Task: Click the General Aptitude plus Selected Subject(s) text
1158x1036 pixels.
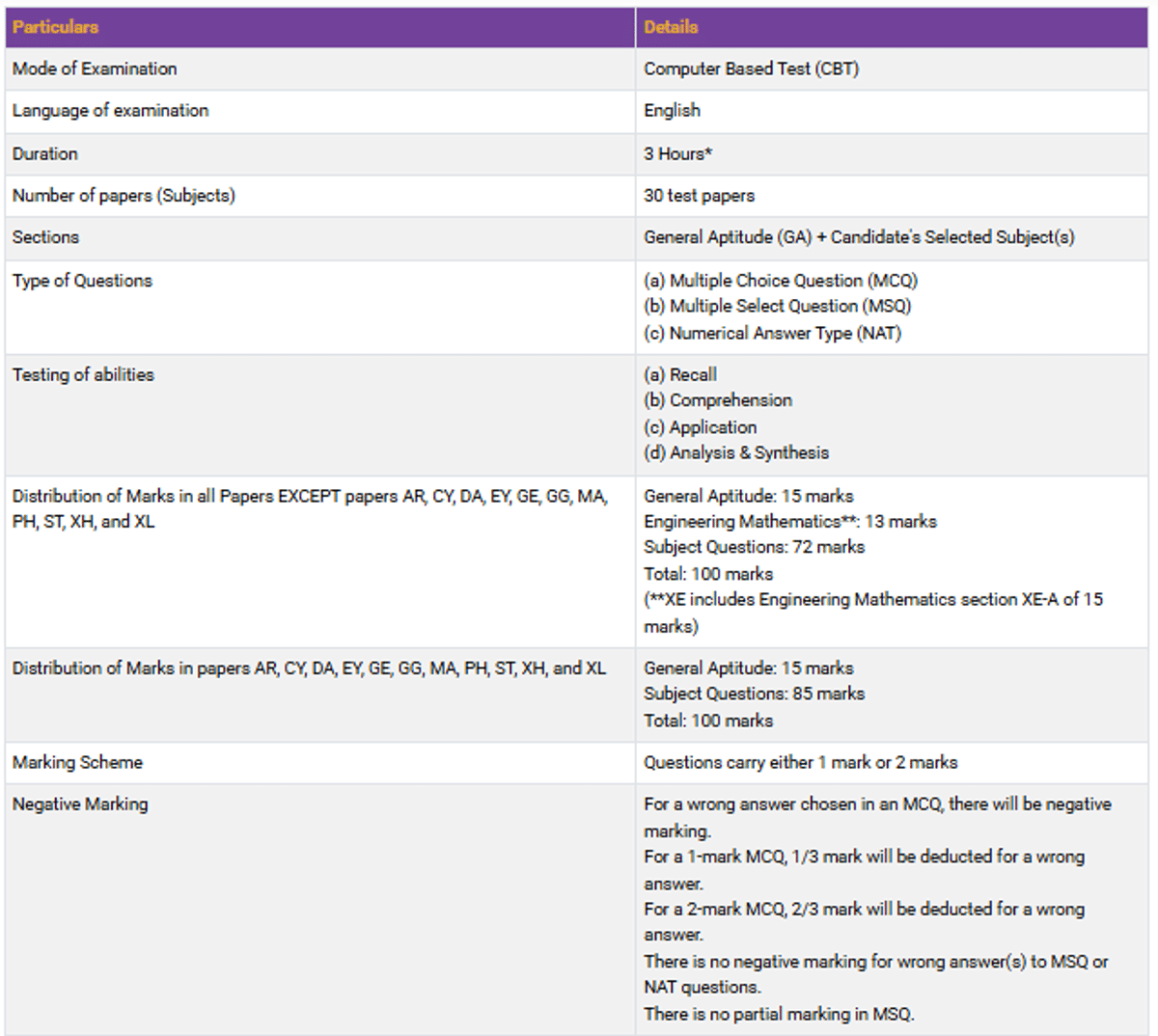Action: pyautogui.click(x=859, y=237)
